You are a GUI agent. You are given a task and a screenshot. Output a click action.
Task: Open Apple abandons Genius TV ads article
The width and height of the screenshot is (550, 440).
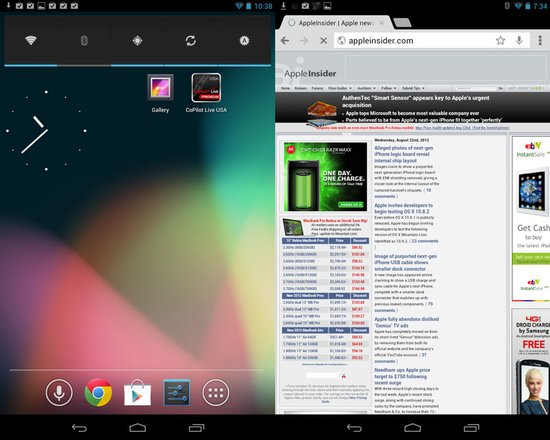coord(407,322)
